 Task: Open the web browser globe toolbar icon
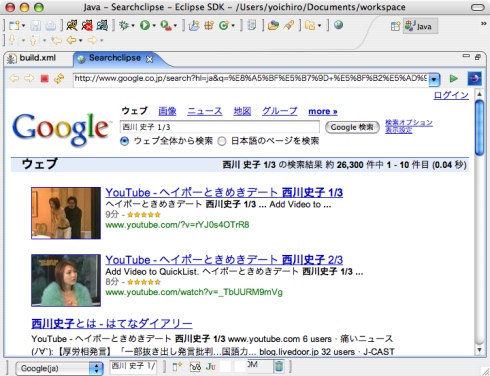338,25
